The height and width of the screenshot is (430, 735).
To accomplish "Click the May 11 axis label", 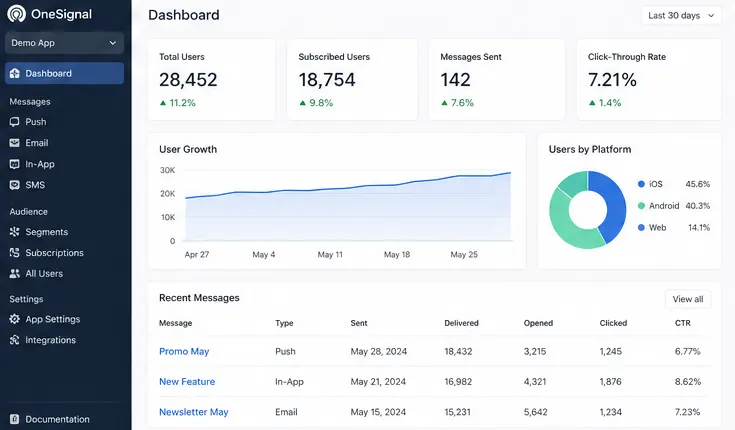I will [330, 255].
